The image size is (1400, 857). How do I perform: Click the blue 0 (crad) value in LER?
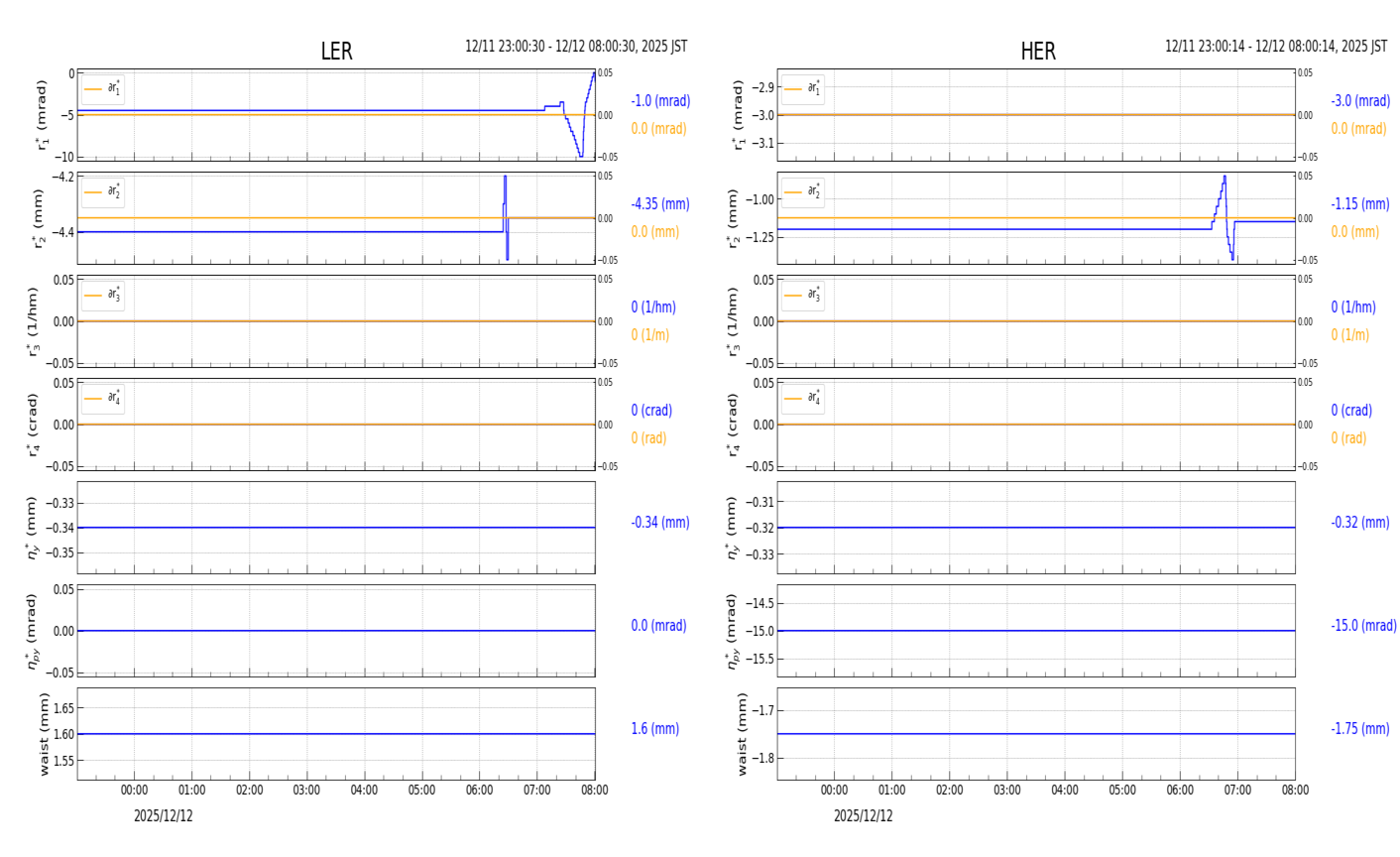(x=651, y=411)
